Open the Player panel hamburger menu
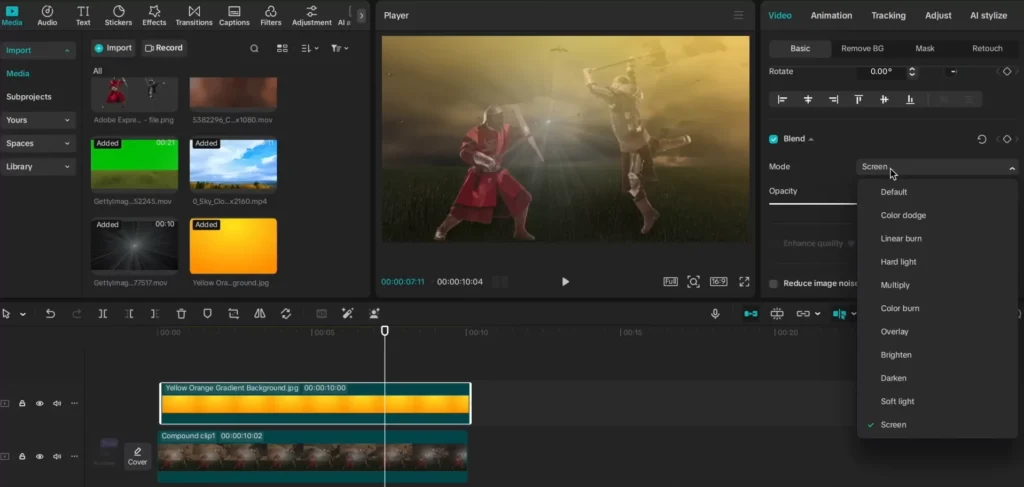Viewport: 1024px width, 487px height. pos(739,15)
